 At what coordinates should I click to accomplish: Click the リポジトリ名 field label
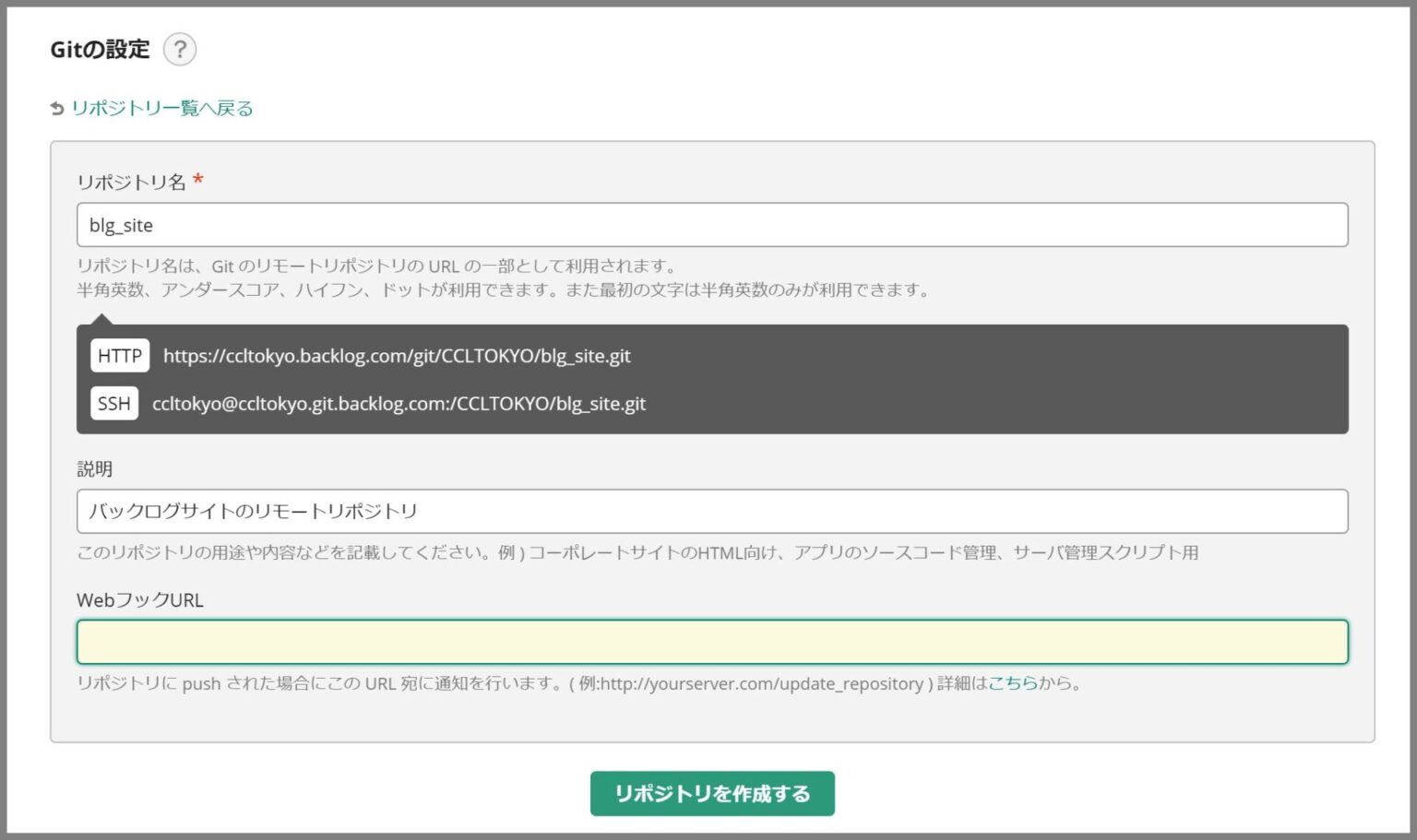coord(131,182)
